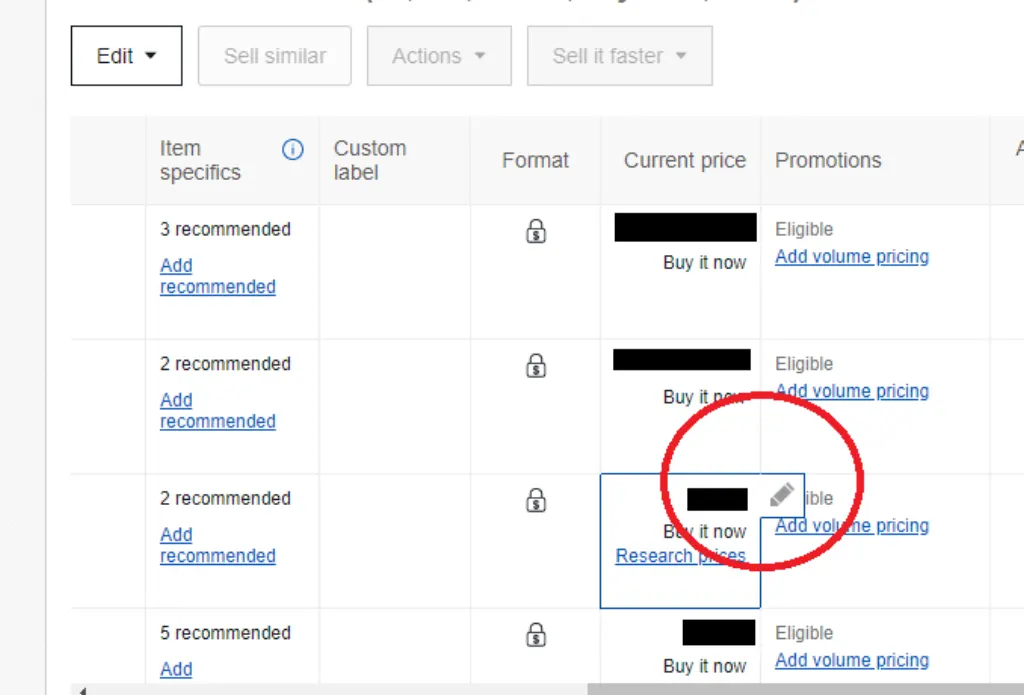The width and height of the screenshot is (1024, 695).
Task: Click Buy it now in the 3 recommended row
Action: (704, 263)
